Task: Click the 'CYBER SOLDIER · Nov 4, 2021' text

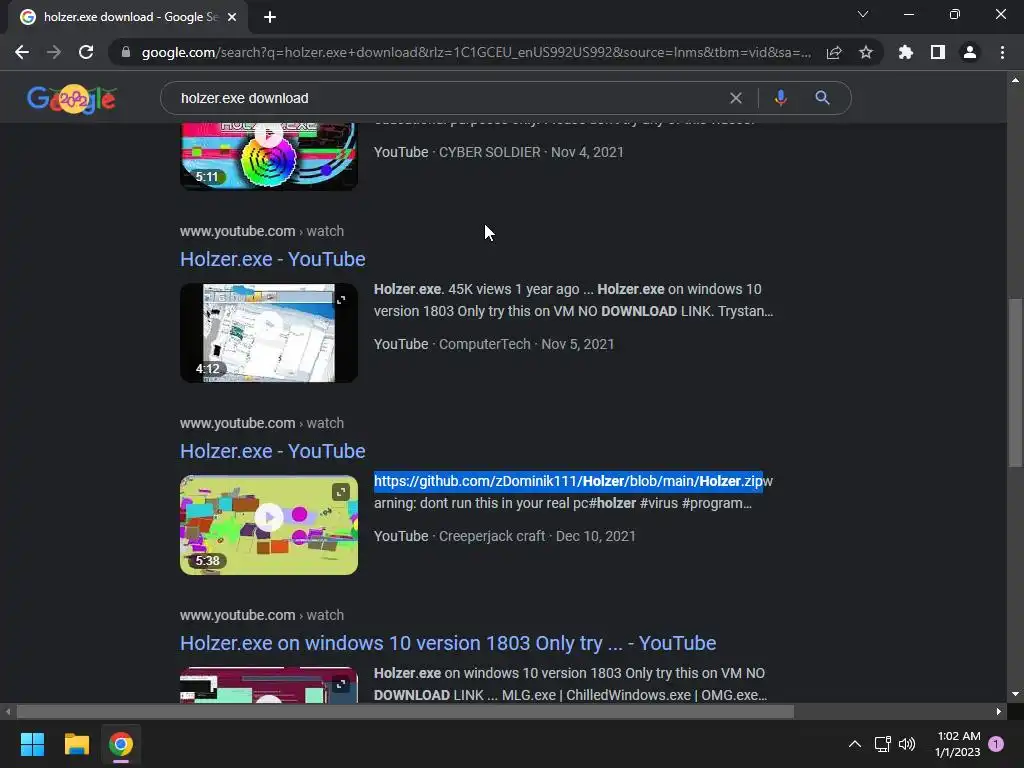Action: click(531, 152)
